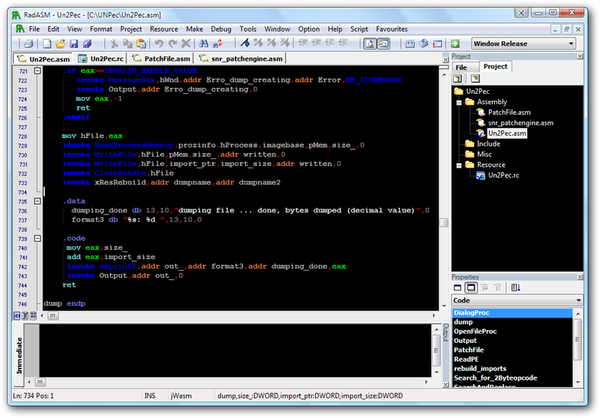
Task: Collapse the .data block at line 735
Action: 38,201
